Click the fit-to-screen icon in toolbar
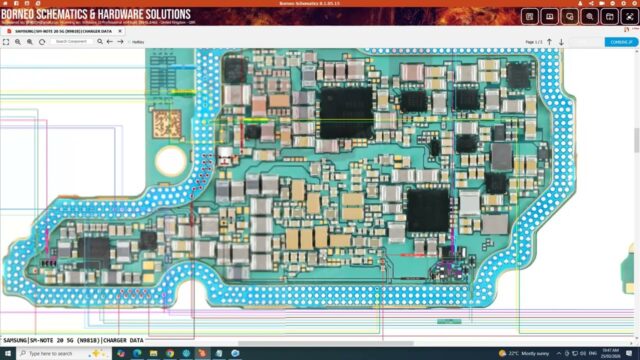640x360 pixels. (x=6, y=42)
